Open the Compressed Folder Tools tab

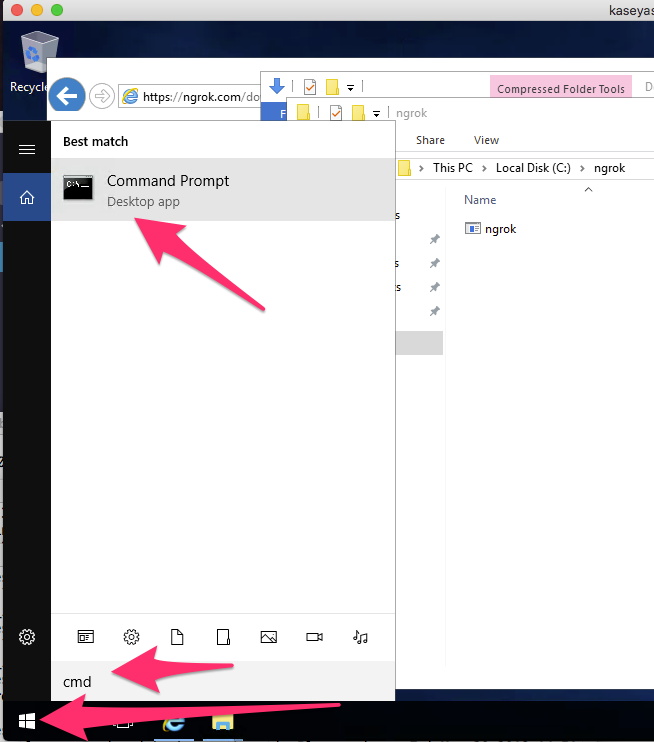561,88
